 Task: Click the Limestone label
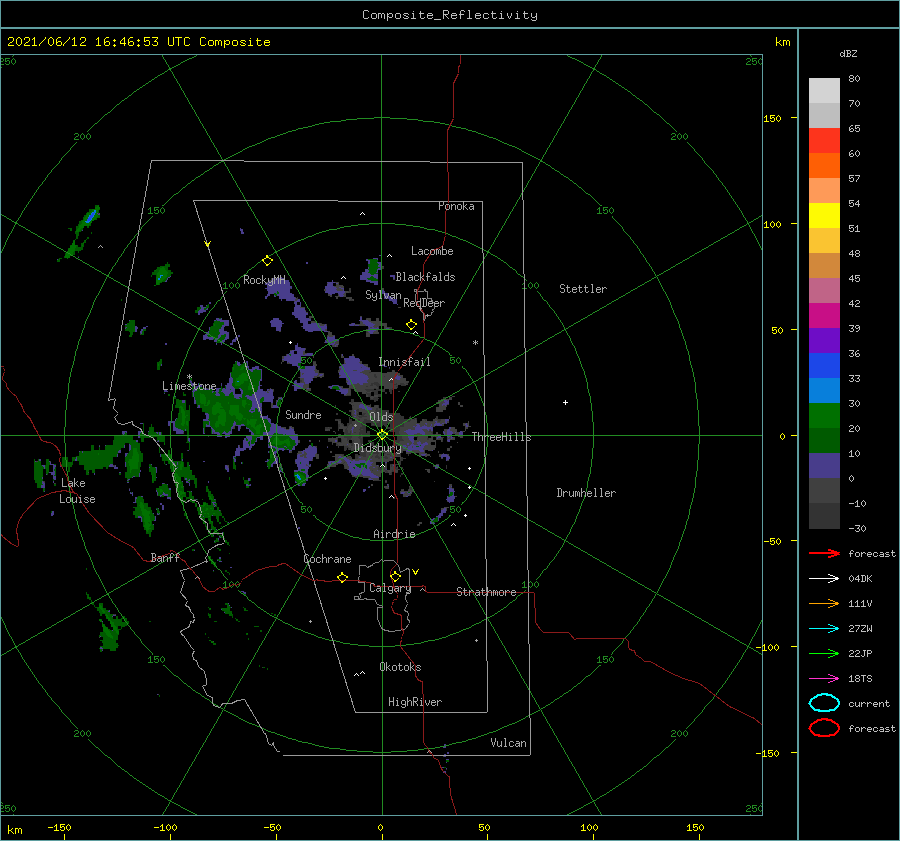pos(189,386)
